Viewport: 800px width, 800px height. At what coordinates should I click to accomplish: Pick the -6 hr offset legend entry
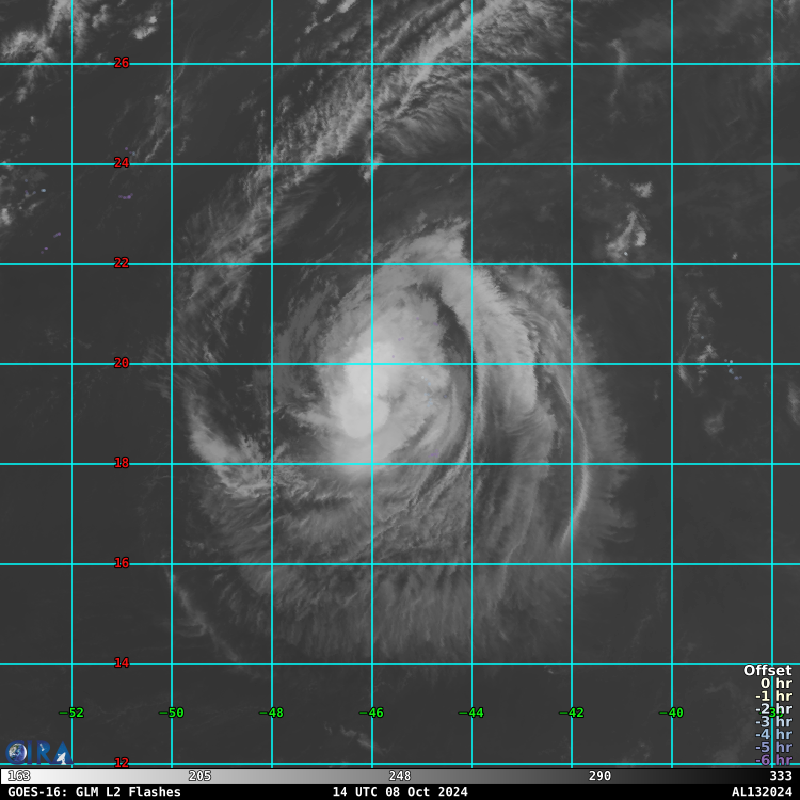(773, 760)
